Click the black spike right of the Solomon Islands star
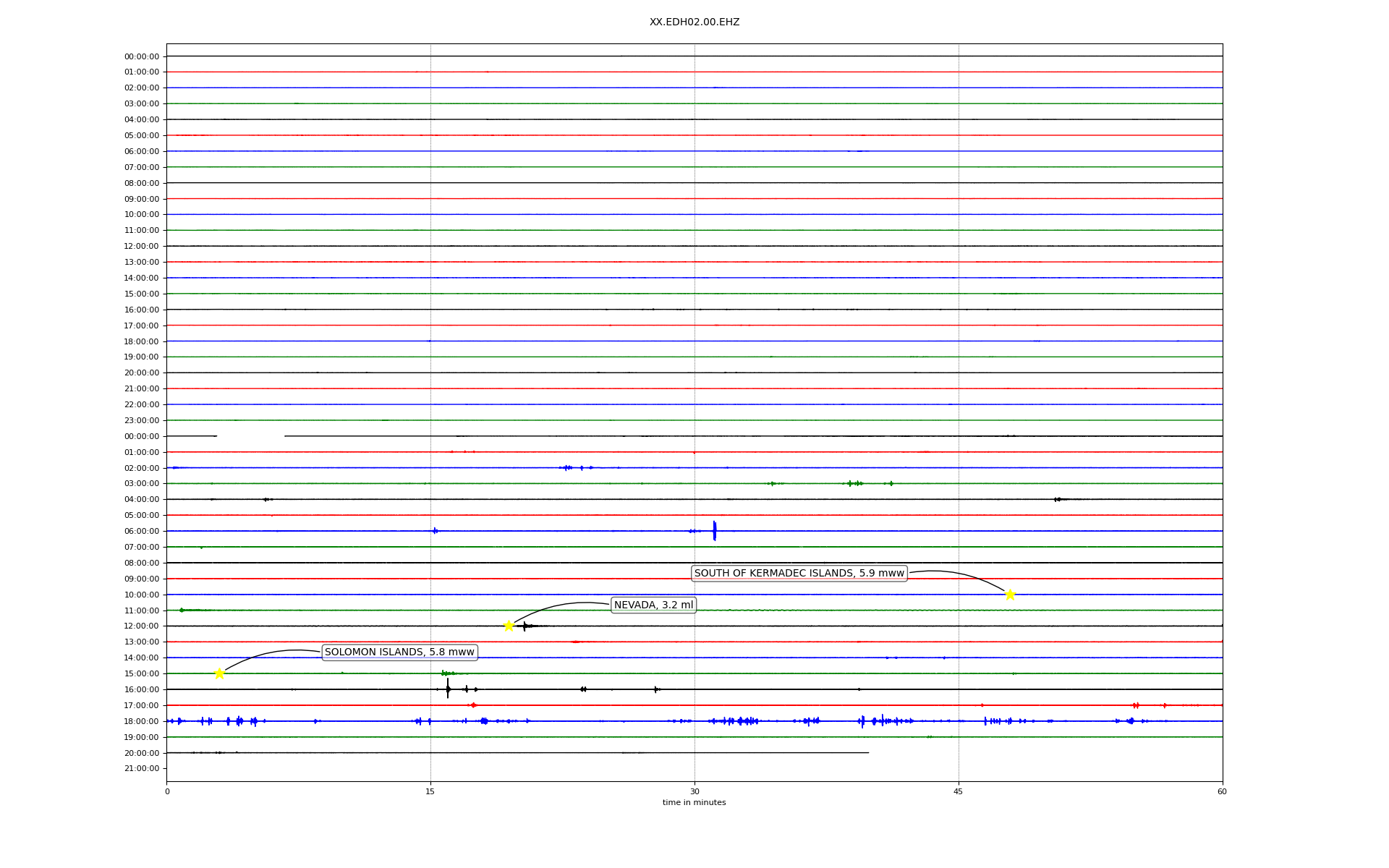Viewport: 1389px width, 868px height. click(448, 688)
